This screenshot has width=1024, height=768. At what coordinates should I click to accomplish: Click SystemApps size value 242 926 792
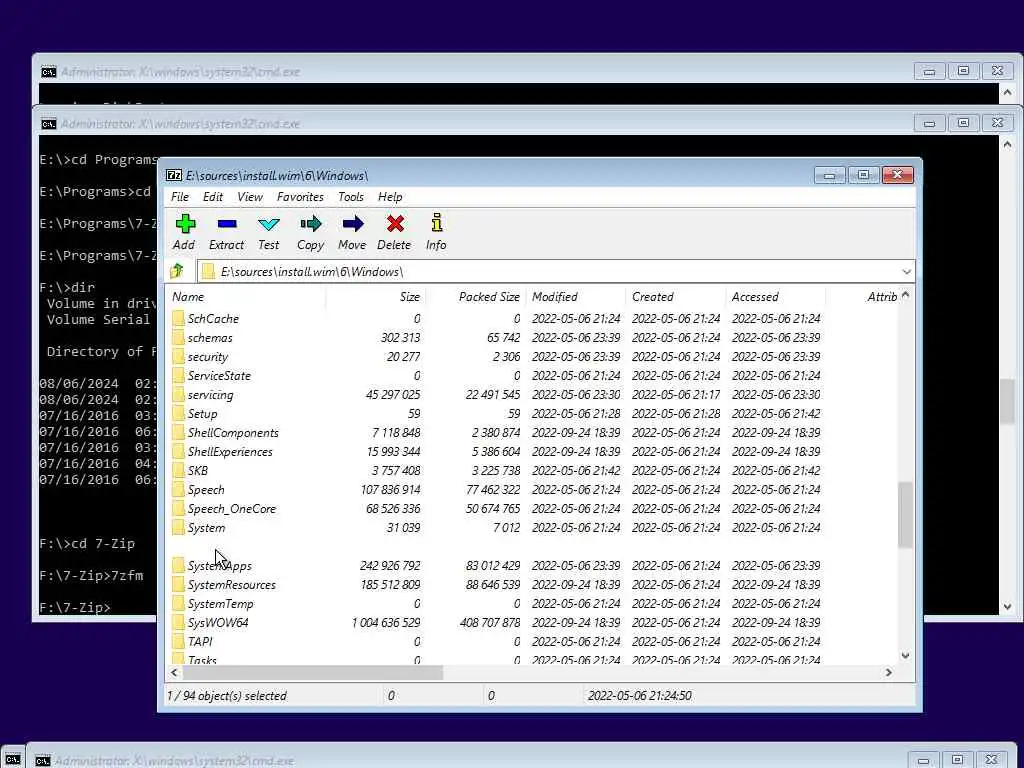coord(390,566)
